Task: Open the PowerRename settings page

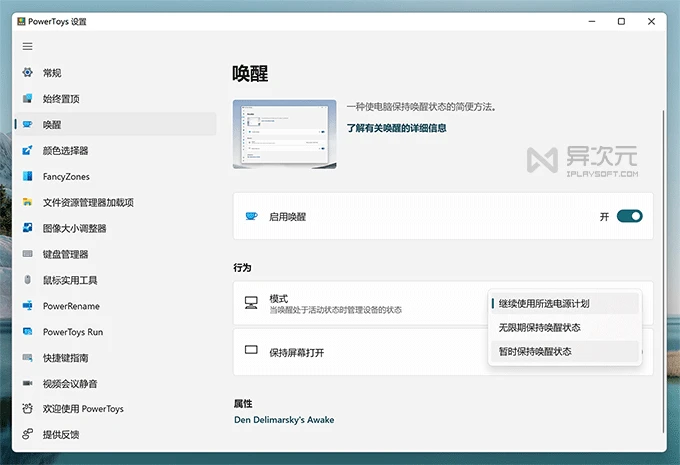Action: click(70, 306)
